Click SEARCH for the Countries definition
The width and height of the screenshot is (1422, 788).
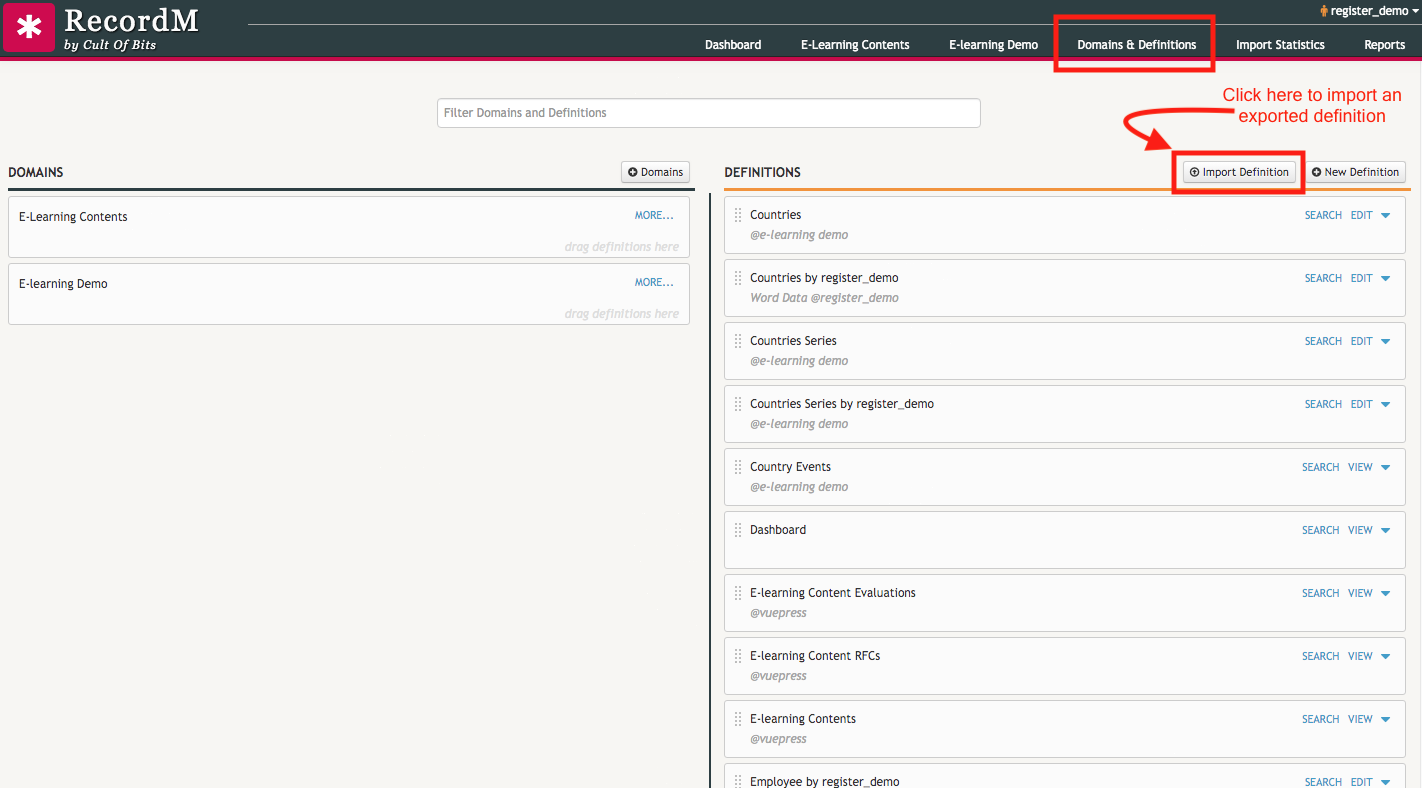pos(1323,215)
